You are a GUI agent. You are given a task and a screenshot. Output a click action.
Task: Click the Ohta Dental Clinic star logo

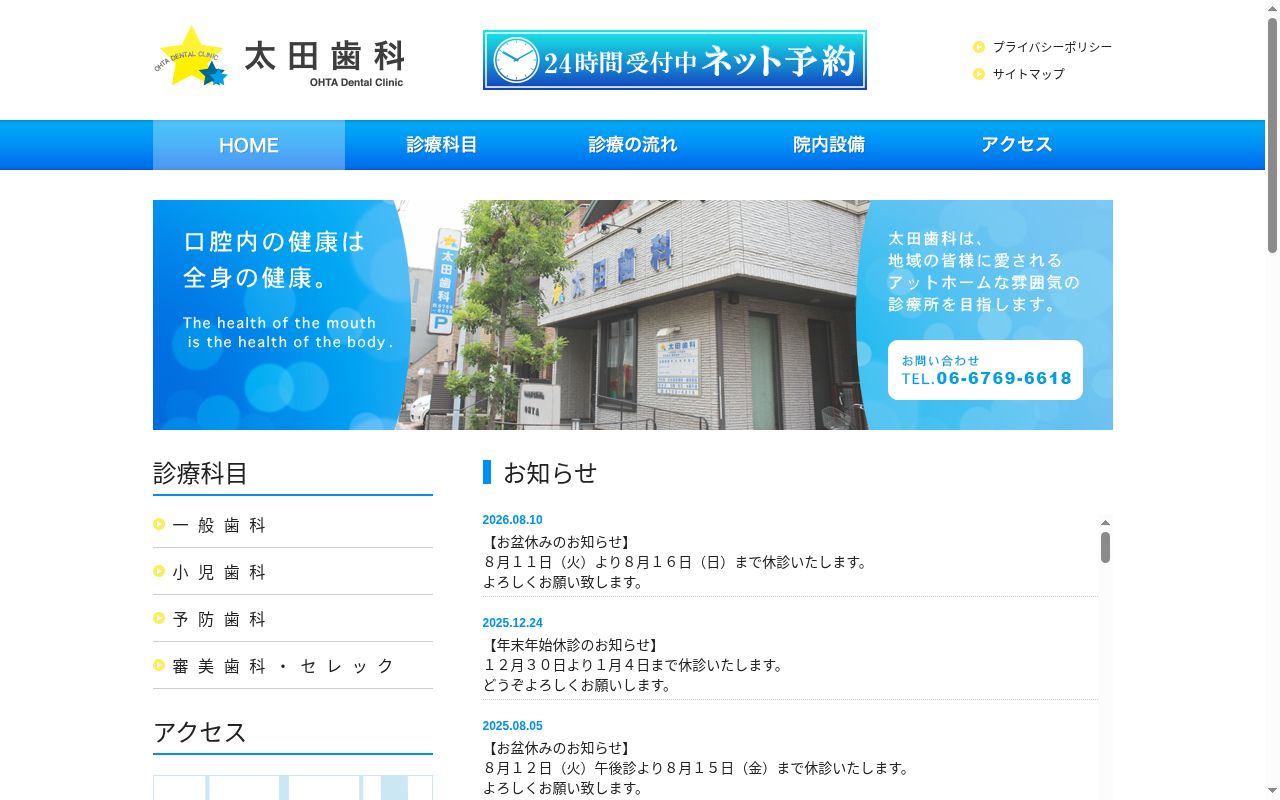point(192,57)
